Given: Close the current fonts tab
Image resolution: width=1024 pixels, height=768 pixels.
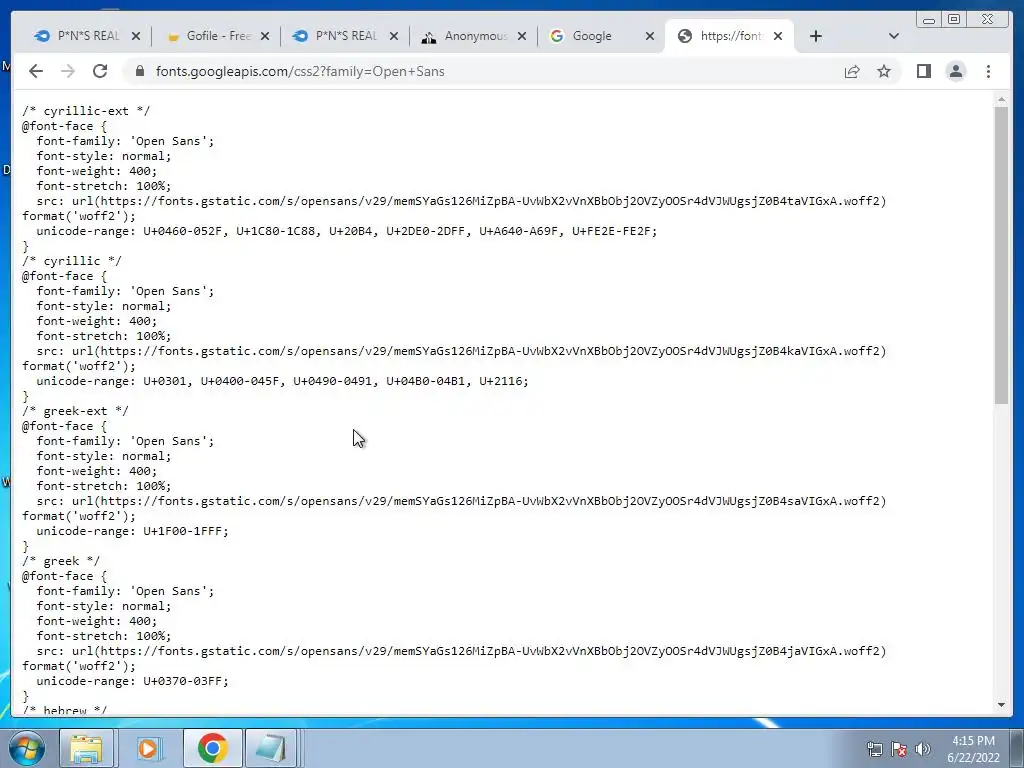Looking at the screenshot, I should coord(778,36).
